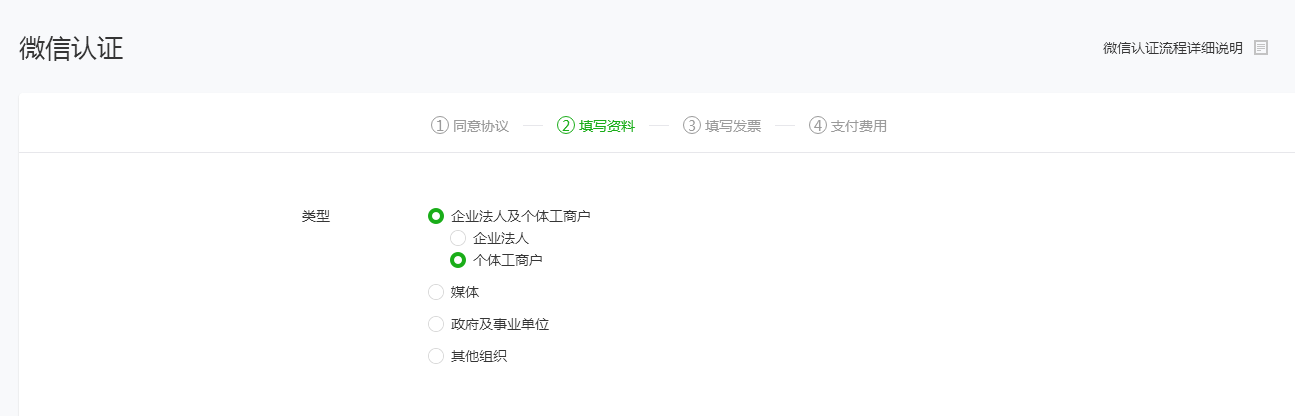The width and height of the screenshot is (1295, 416).
Task: Go to the 支付费用 step label
Action: tap(859, 126)
